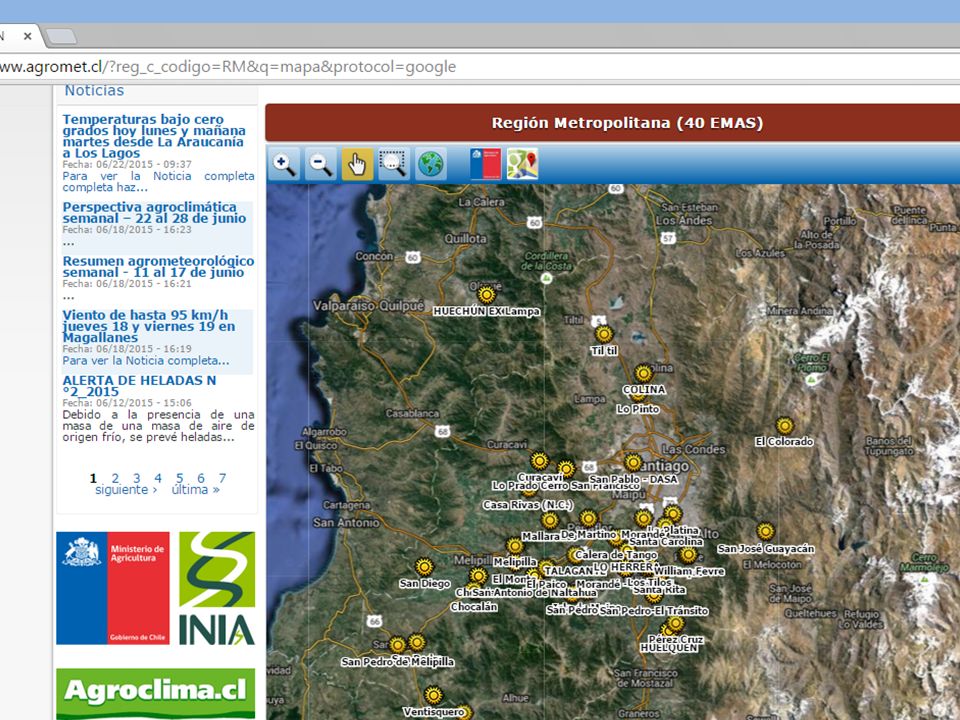Screen dimensions: 960x720
Task: Click the COLINA station marker
Action: point(643,373)
